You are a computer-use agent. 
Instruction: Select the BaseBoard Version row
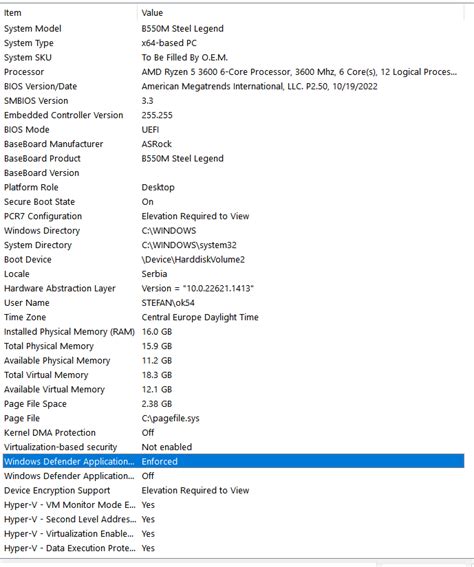233,173
